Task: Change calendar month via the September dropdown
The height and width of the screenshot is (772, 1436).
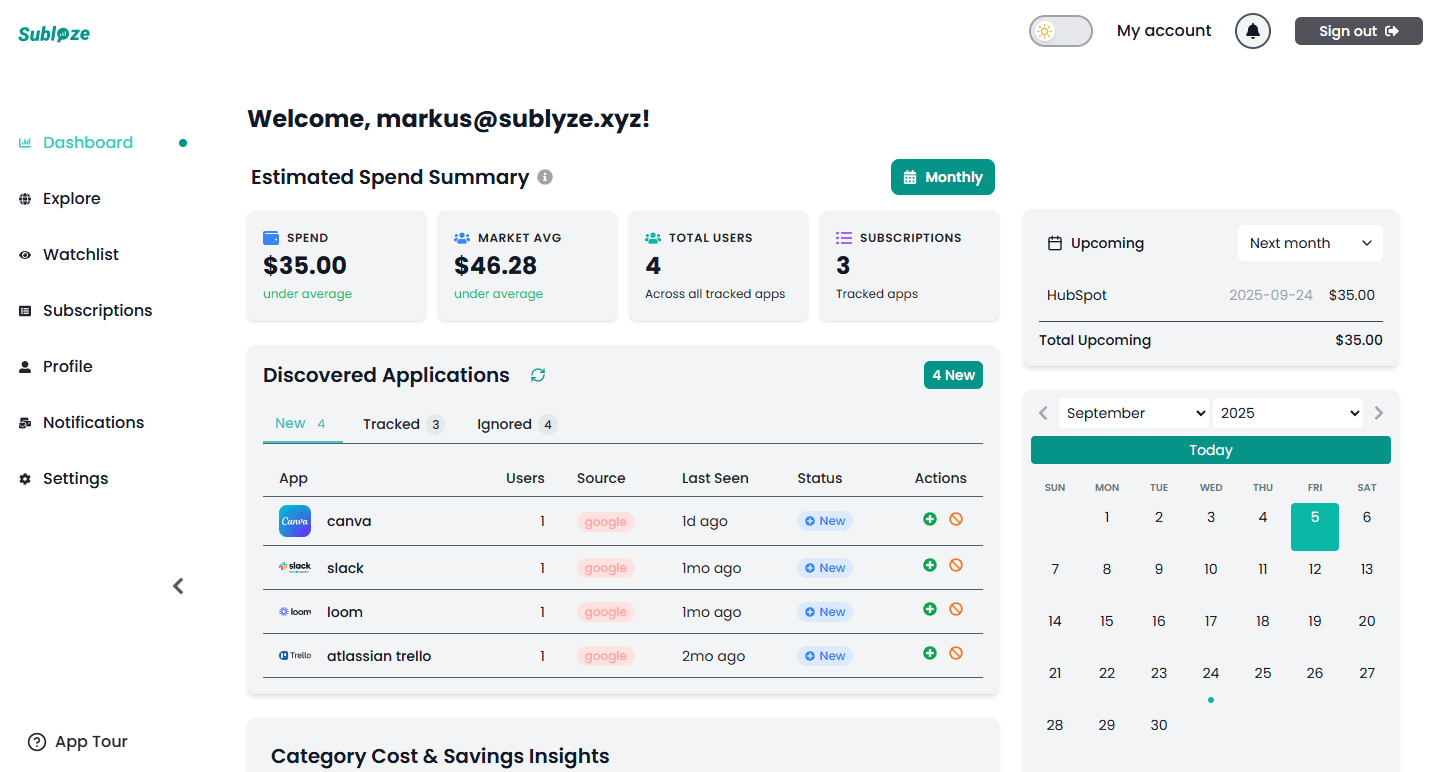Action: [x=1133, y=412]
